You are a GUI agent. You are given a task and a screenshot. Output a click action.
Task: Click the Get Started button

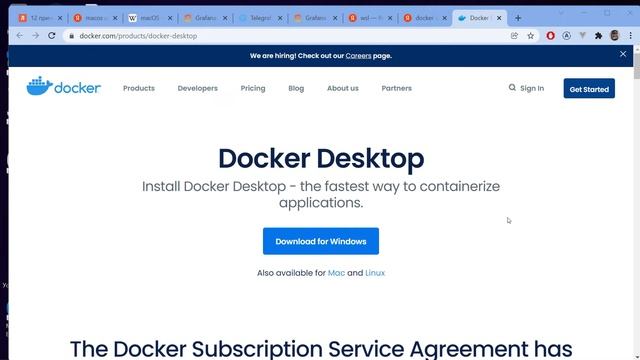(x=589, y=88)
